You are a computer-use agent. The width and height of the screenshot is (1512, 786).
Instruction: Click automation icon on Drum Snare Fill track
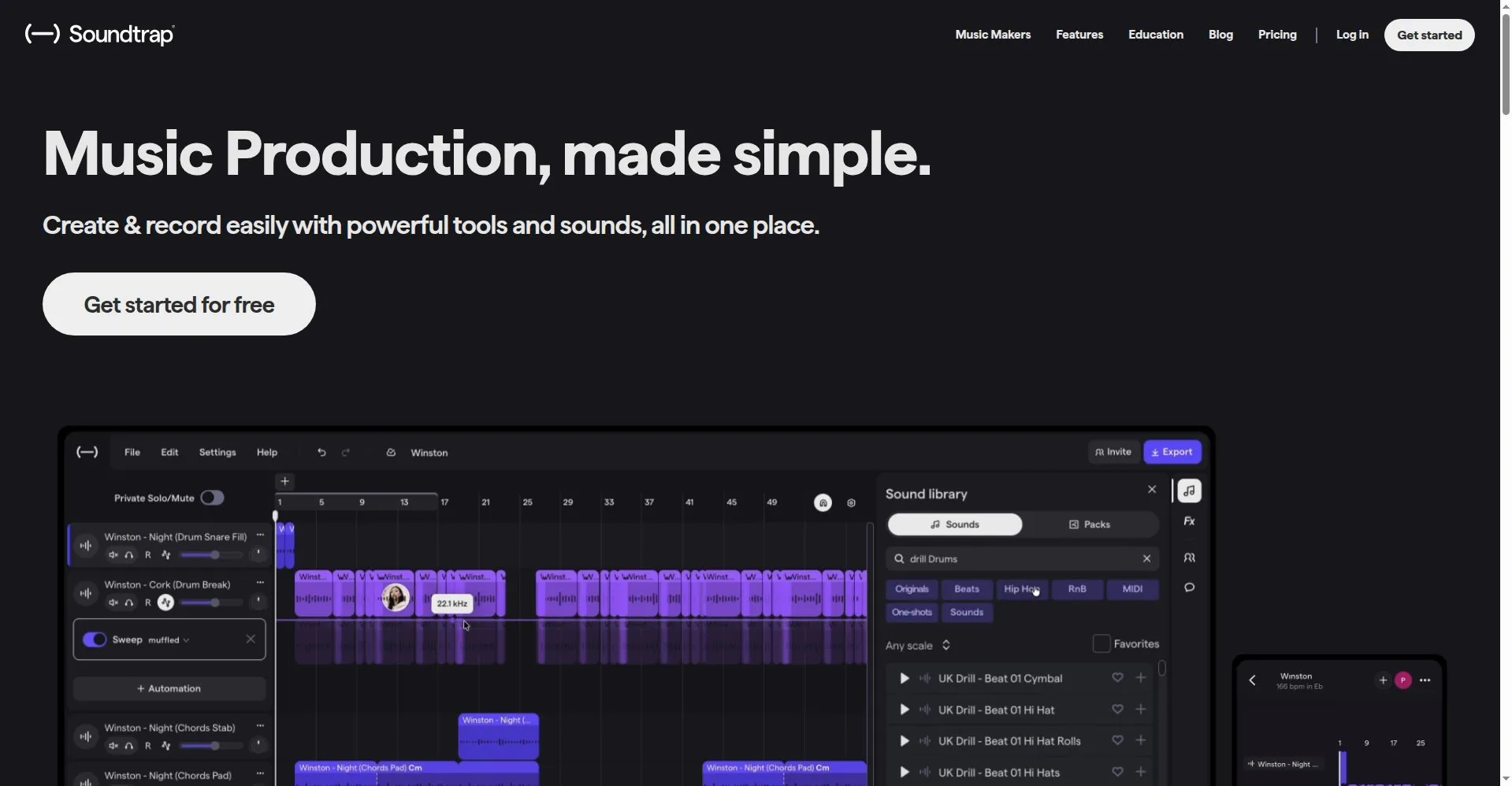(x=165, y=555)
